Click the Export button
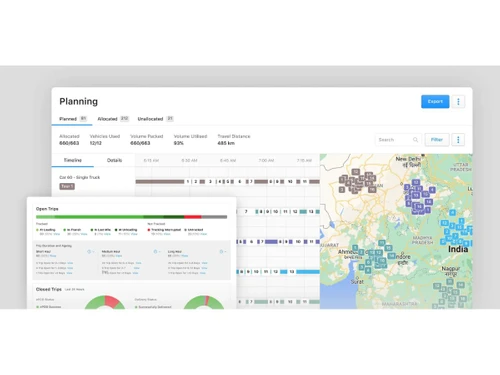 (435, 102)
